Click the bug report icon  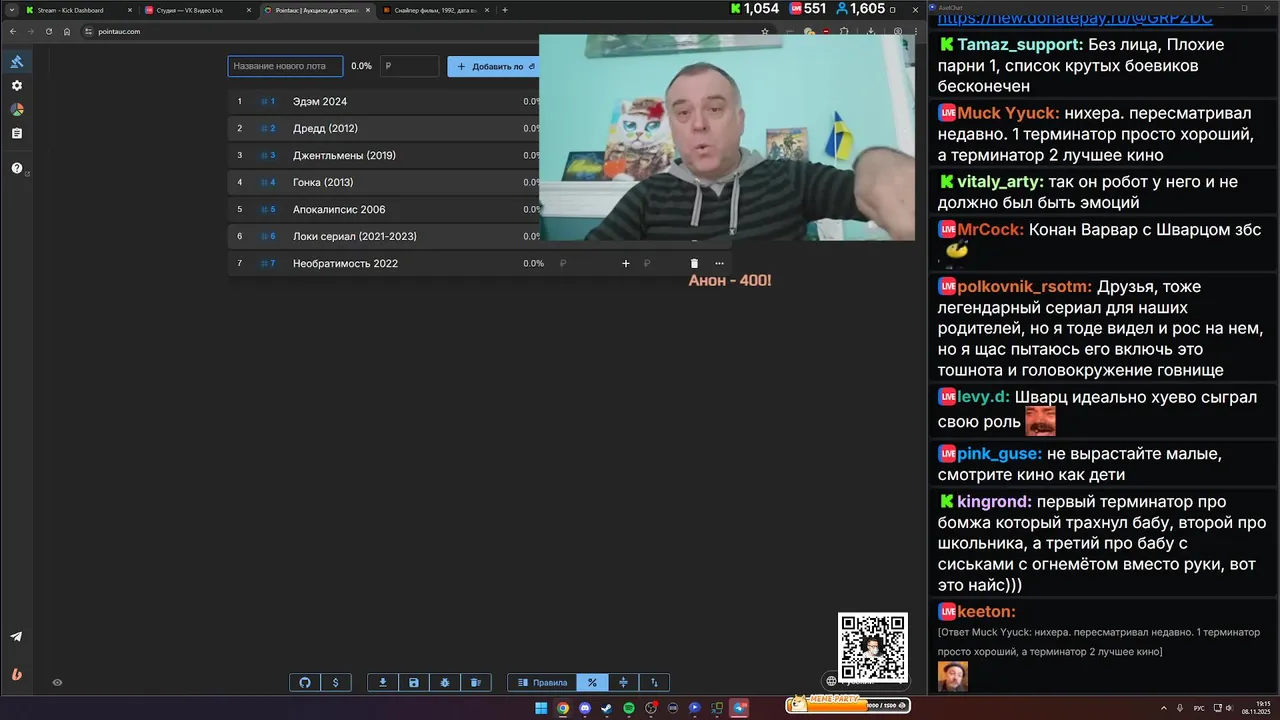[444, 683]
